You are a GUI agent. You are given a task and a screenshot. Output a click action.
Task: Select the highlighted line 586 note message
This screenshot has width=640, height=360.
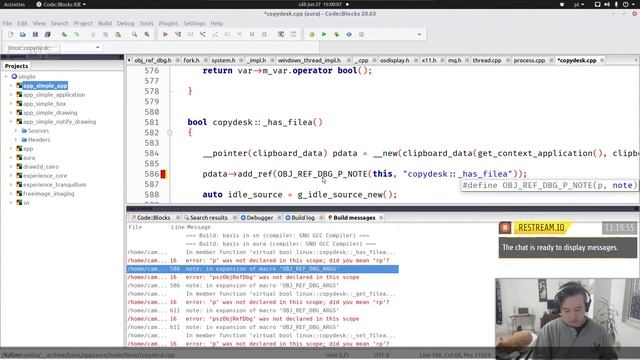tap(262, 269)
